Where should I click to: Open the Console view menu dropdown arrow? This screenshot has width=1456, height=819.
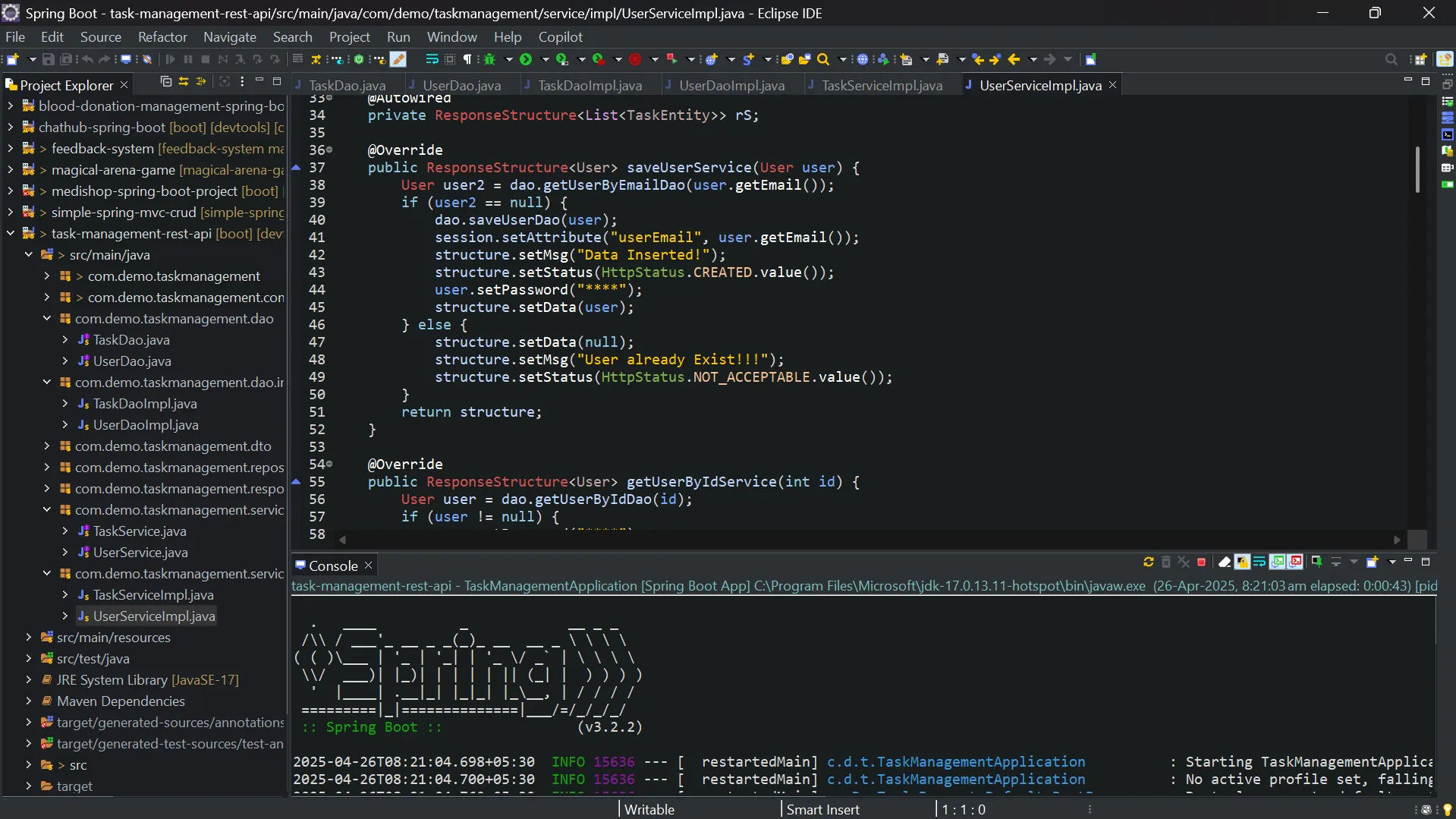click(1392, 562)
